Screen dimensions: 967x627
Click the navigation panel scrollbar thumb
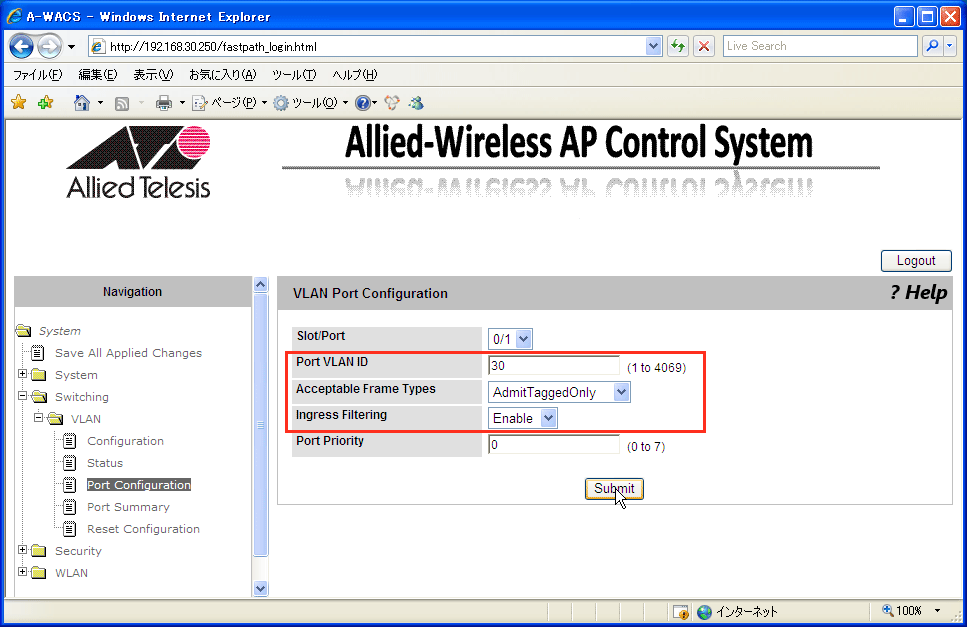click(261, 425)
